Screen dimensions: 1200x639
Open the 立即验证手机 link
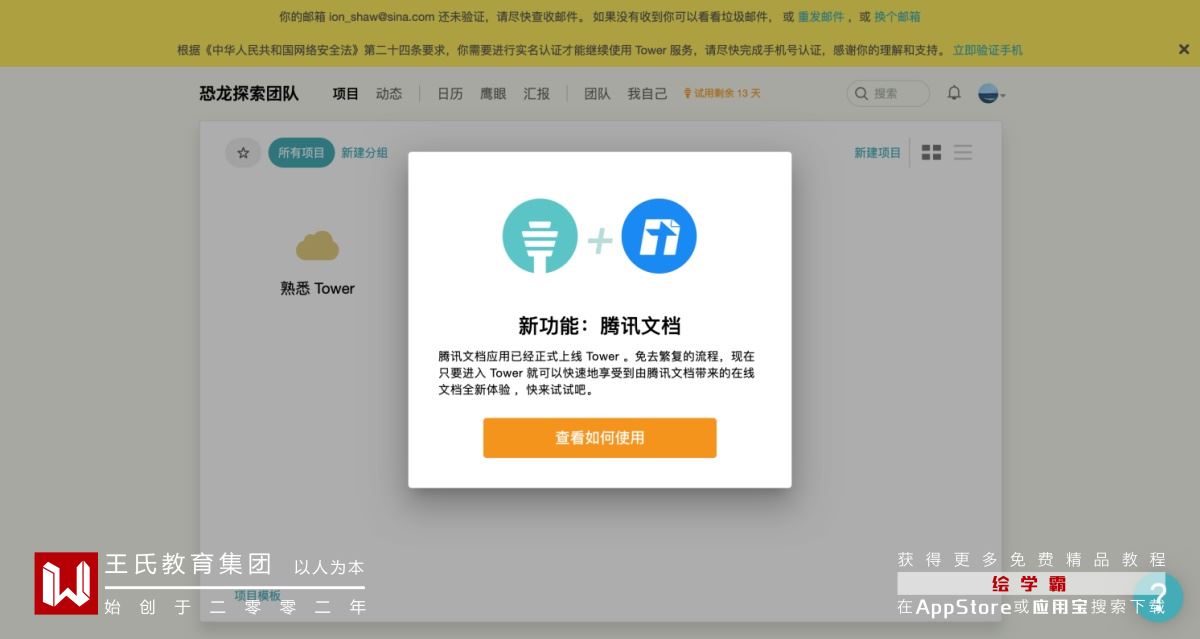(x=987, y=50)
